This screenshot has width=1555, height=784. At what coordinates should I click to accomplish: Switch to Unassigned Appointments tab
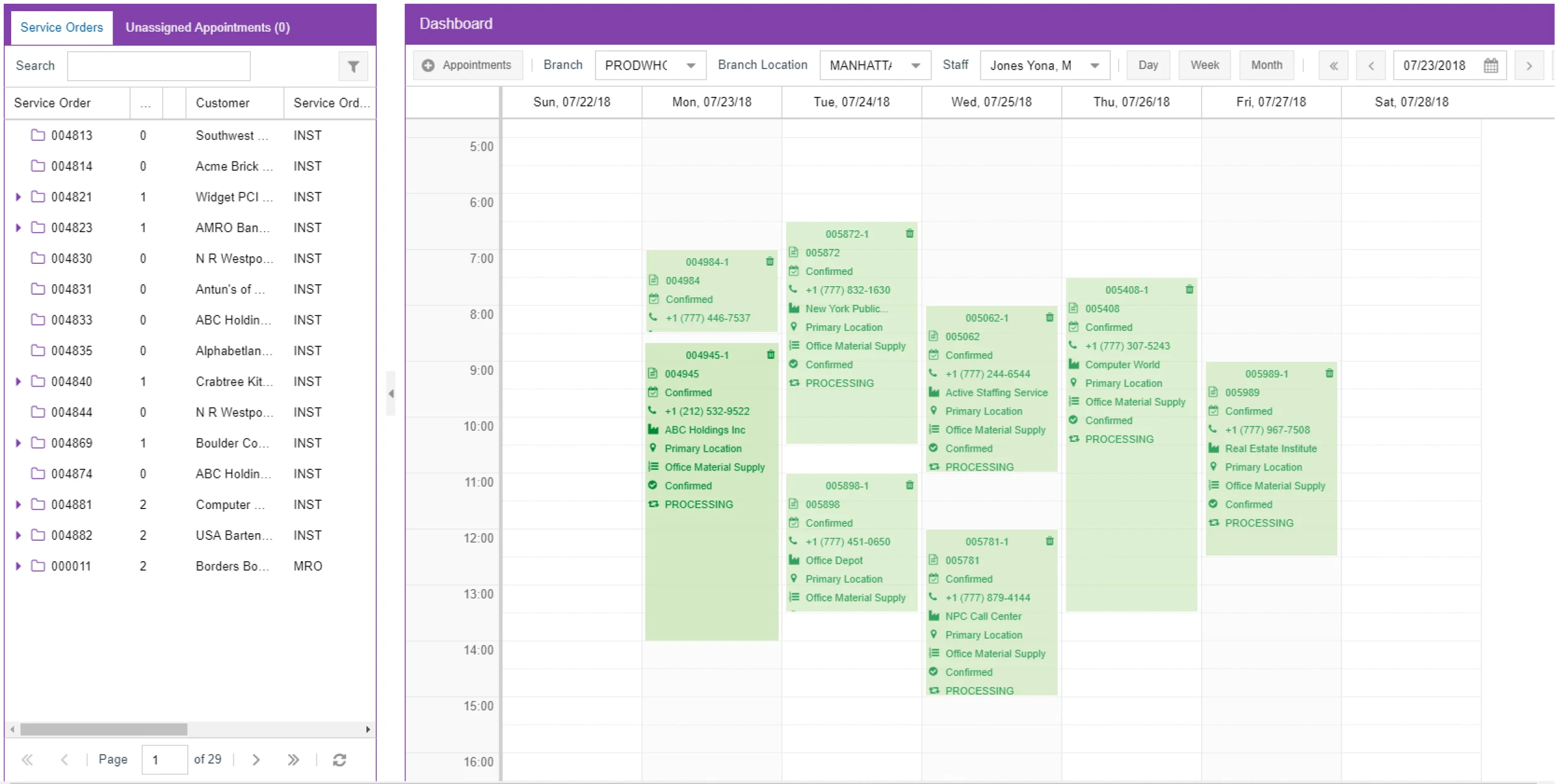(207, 27)
